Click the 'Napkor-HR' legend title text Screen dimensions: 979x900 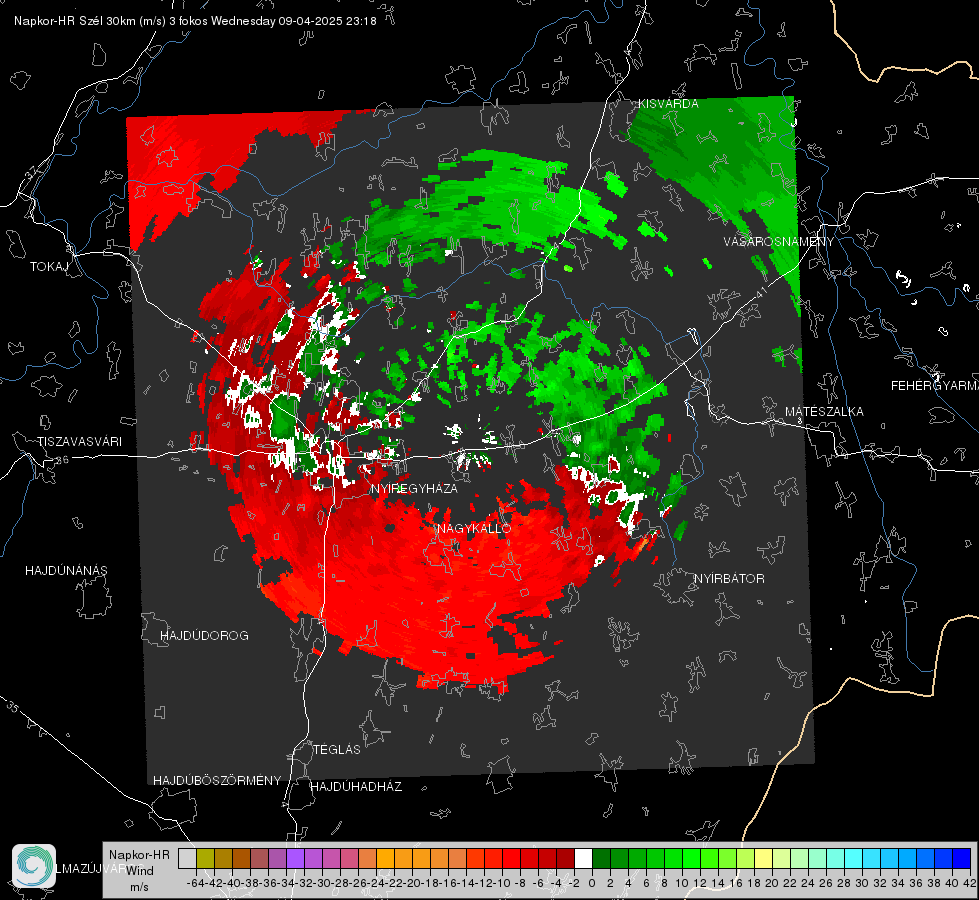(x=139, y=855)
